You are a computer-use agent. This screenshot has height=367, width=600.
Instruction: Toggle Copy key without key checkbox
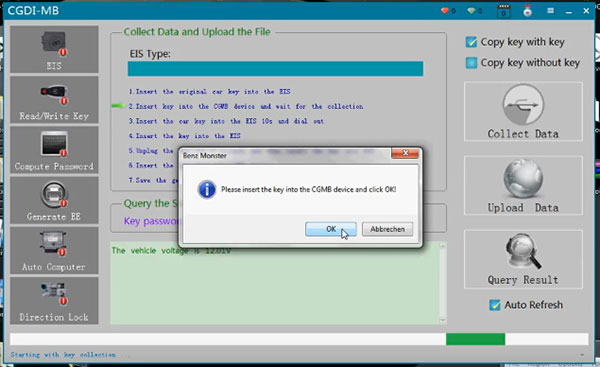(471, 62)
